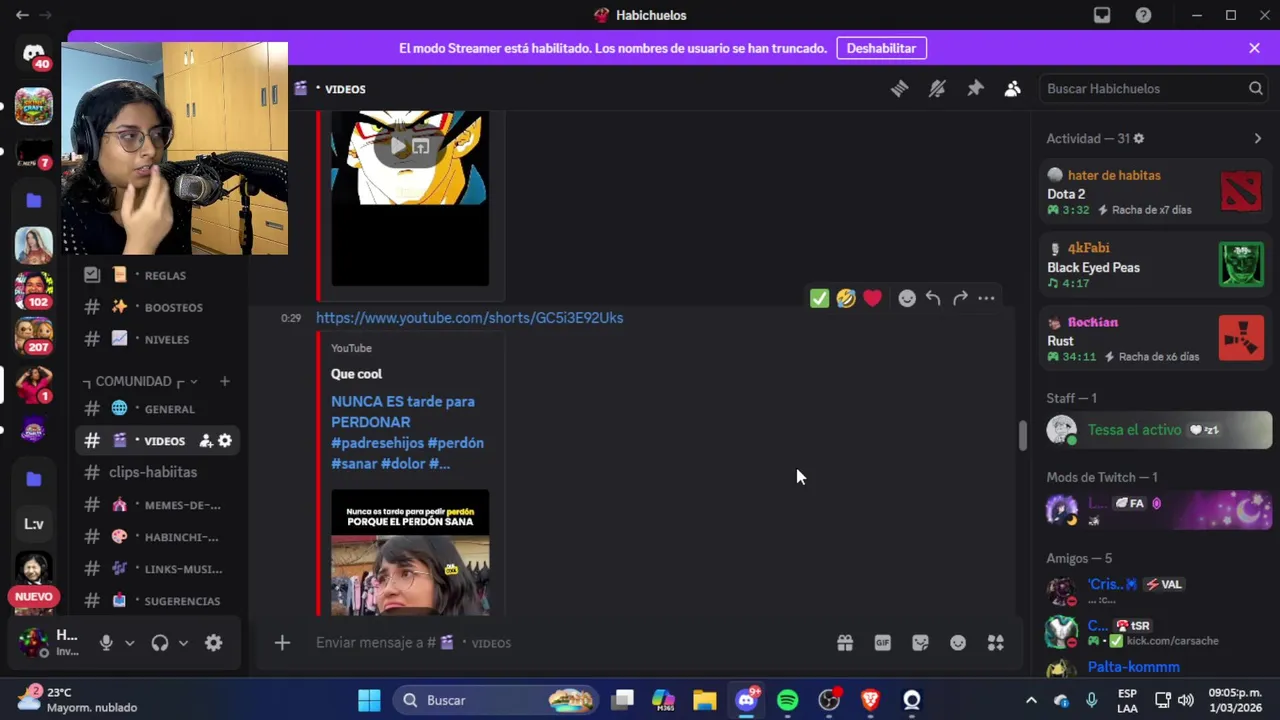Open microphone input options chevron

pos(129,643)
